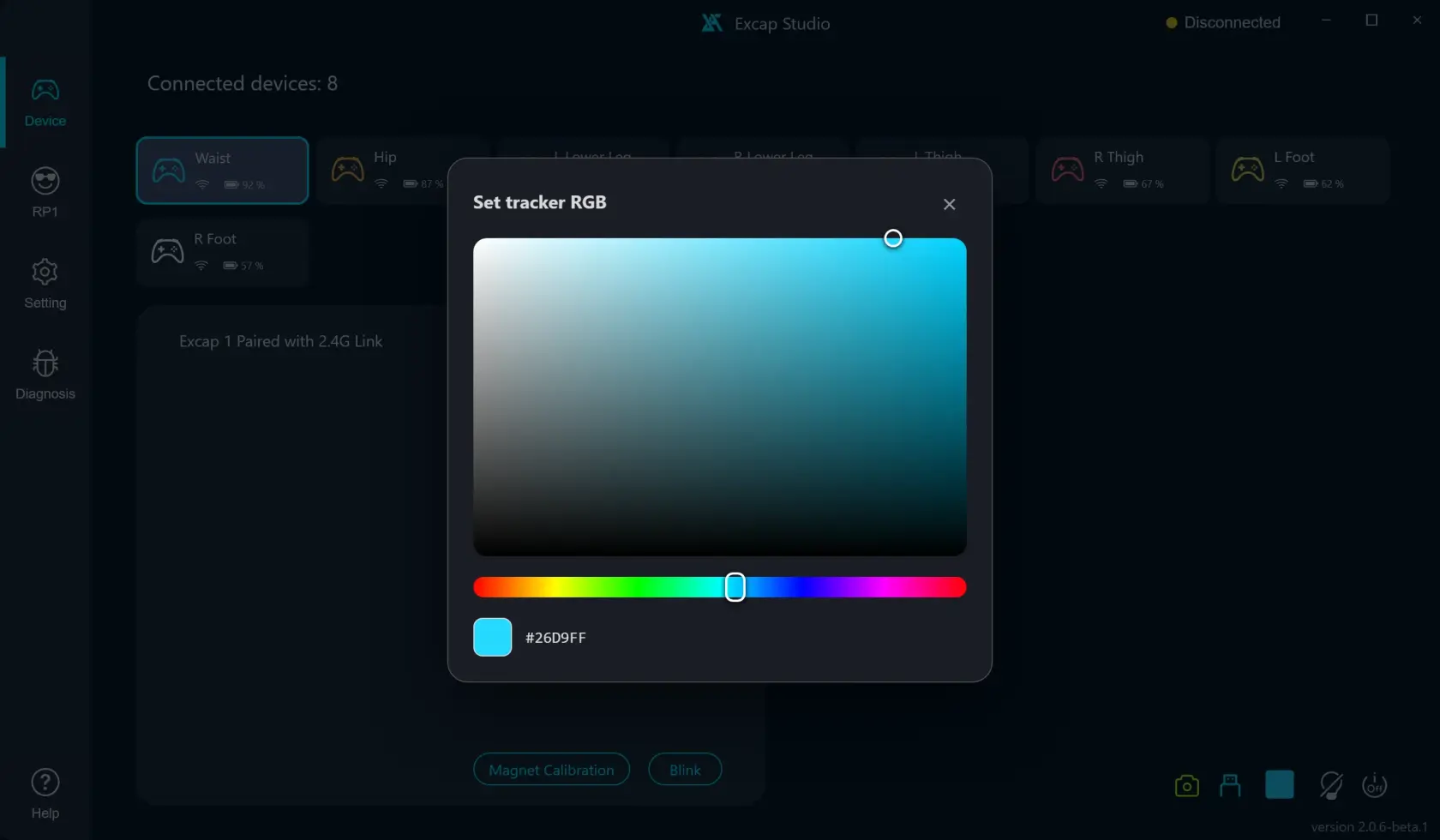
Task: Minimize the Excap Studio window
Action: coord(1326,21)
